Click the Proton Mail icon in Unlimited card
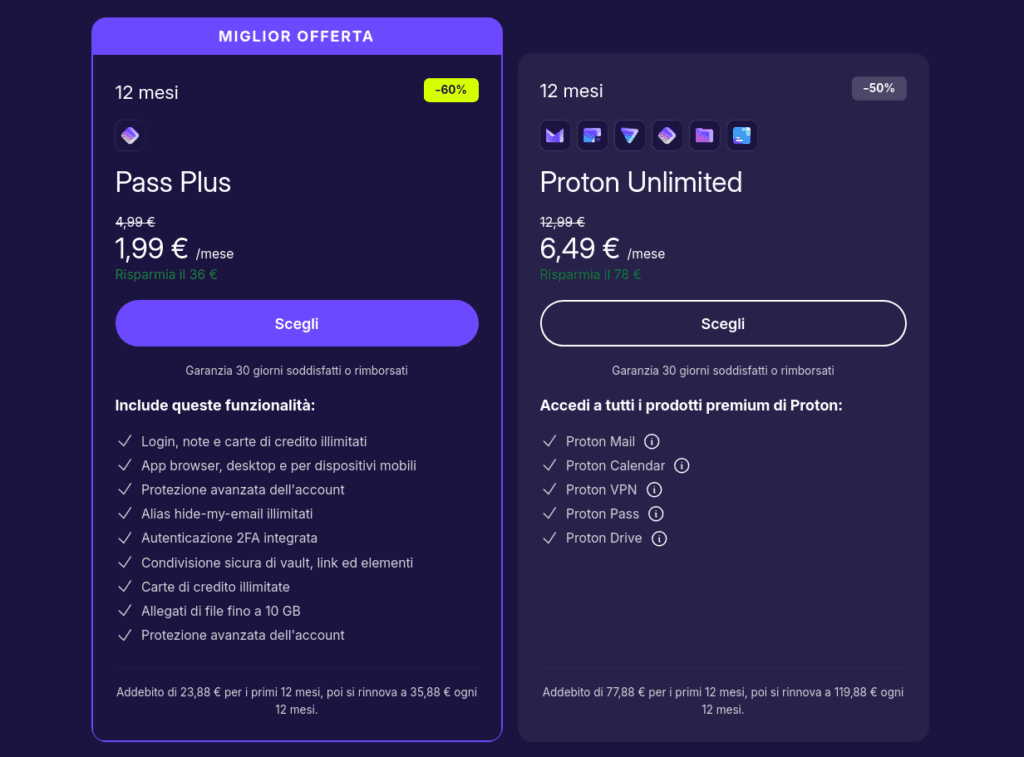The image size is (1024, 757). [x=555, y=135]
